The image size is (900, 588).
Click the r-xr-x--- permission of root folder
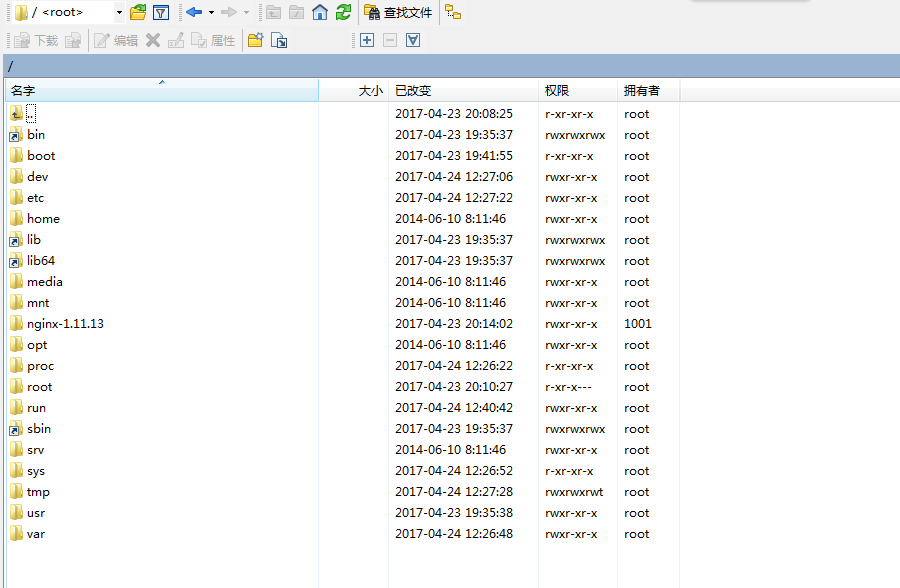pyautogui.click(x=568, y=387)
